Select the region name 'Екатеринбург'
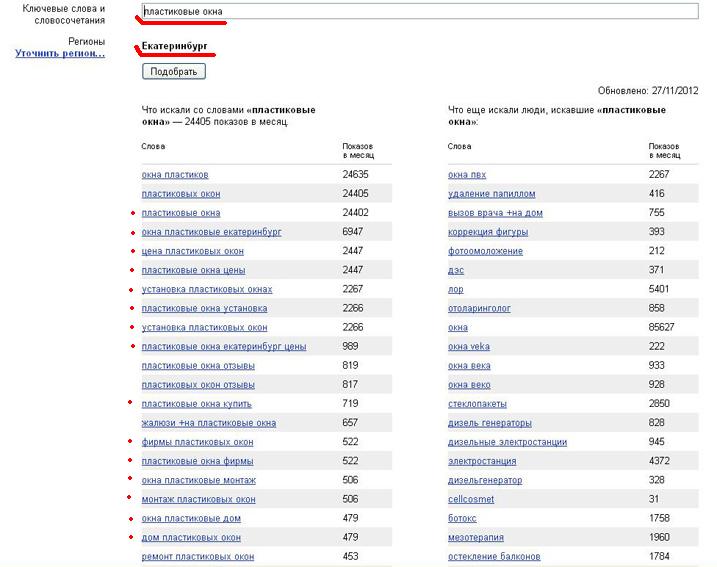 tap(174, 46)
